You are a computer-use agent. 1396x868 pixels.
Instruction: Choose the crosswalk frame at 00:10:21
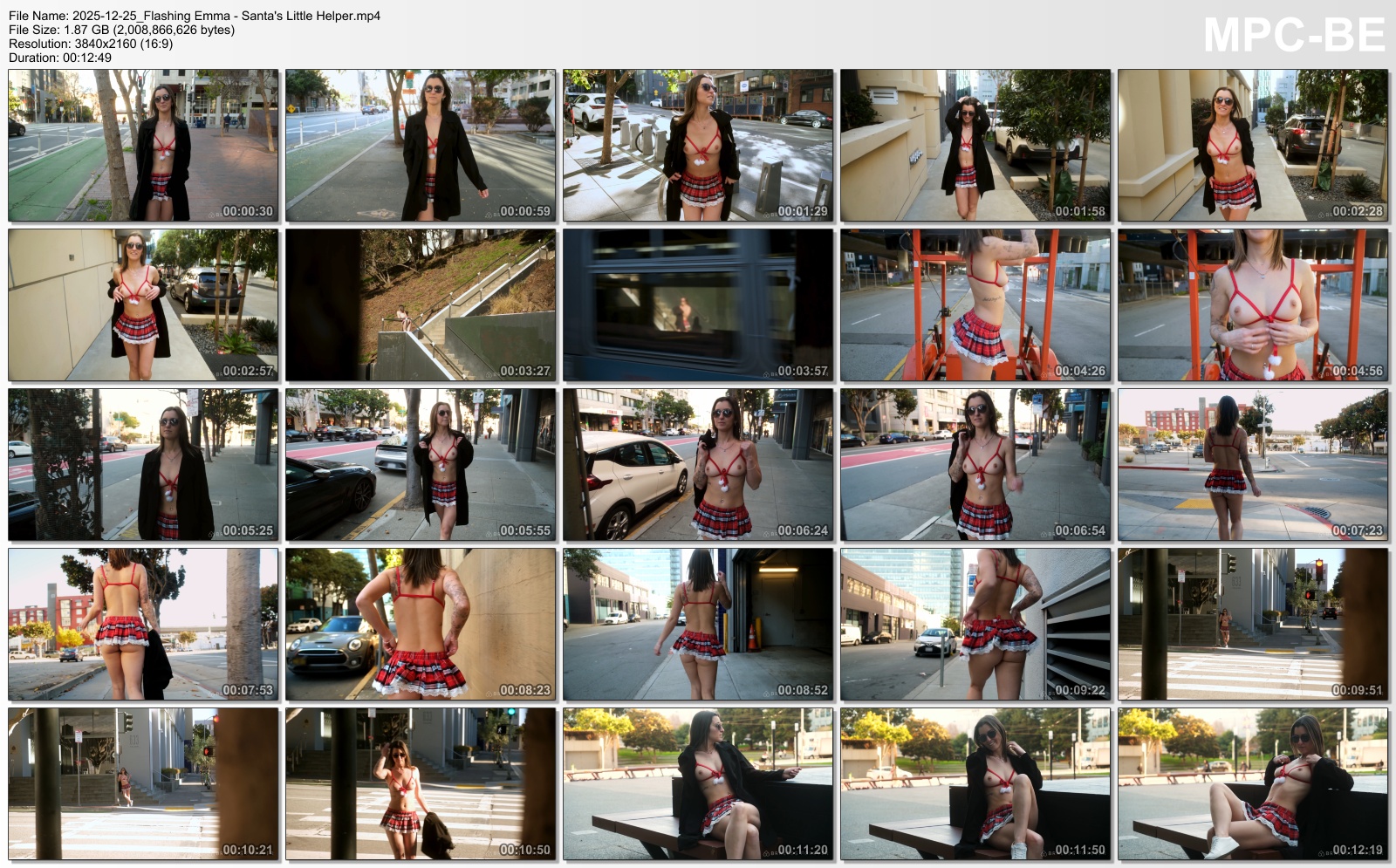tap(143, 784)
